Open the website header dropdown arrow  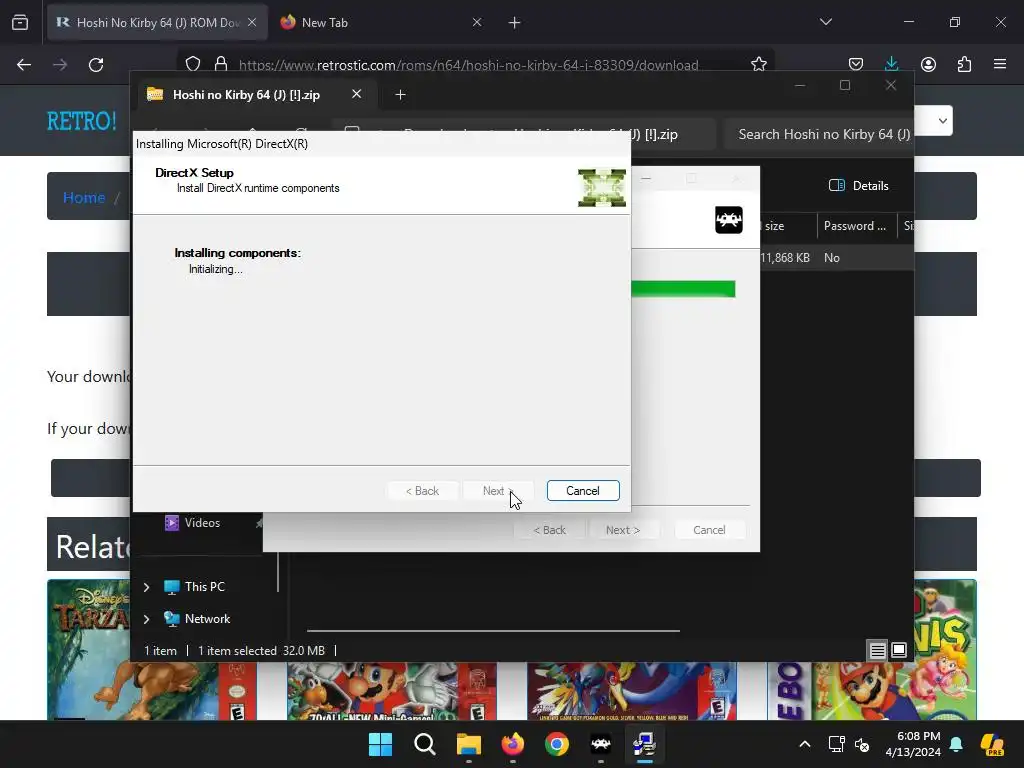coord(942,121)
